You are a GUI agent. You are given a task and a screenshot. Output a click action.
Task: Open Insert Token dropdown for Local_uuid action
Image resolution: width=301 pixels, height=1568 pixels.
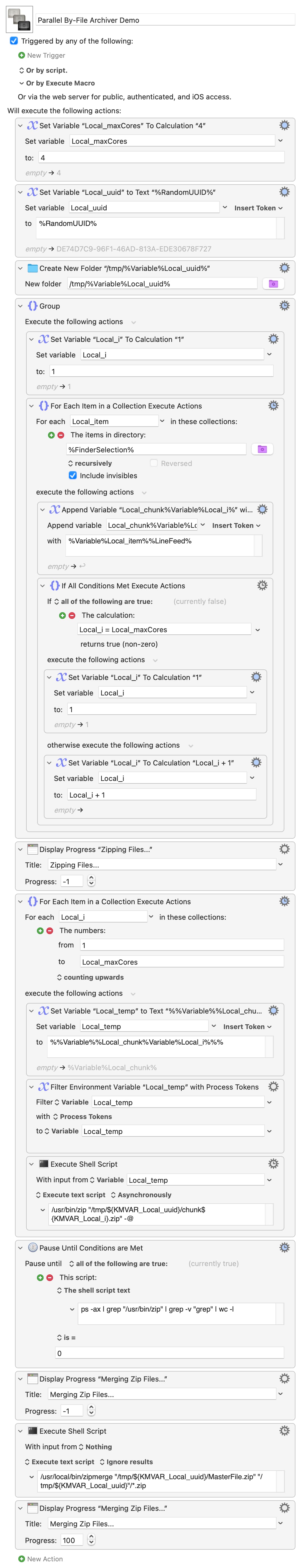[x=258, y=208]
